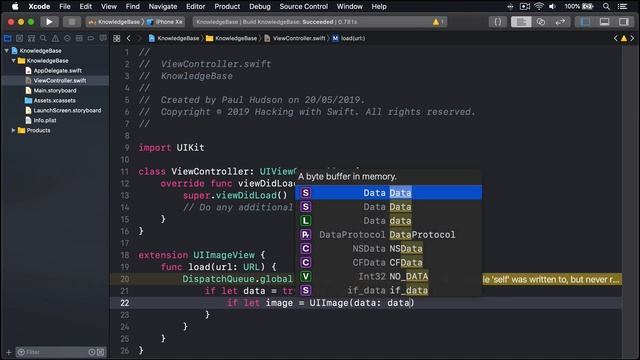Screen dimensions: 640x360
Task: Click the yellow self-written warning annotation
Action: 552,280
